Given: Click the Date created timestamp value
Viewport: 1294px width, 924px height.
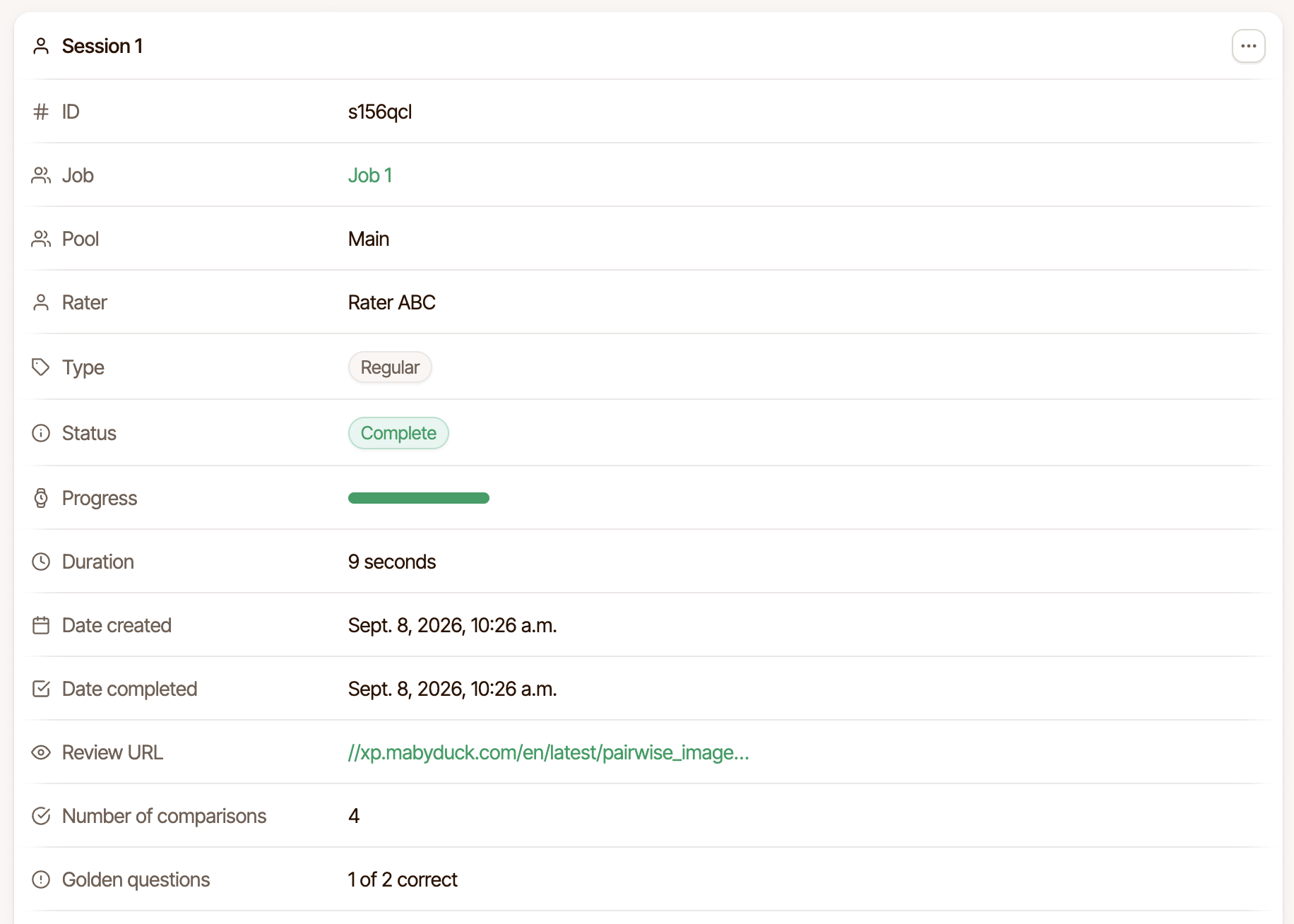Looking at the screenshot, I should click(x=453, y=625).
